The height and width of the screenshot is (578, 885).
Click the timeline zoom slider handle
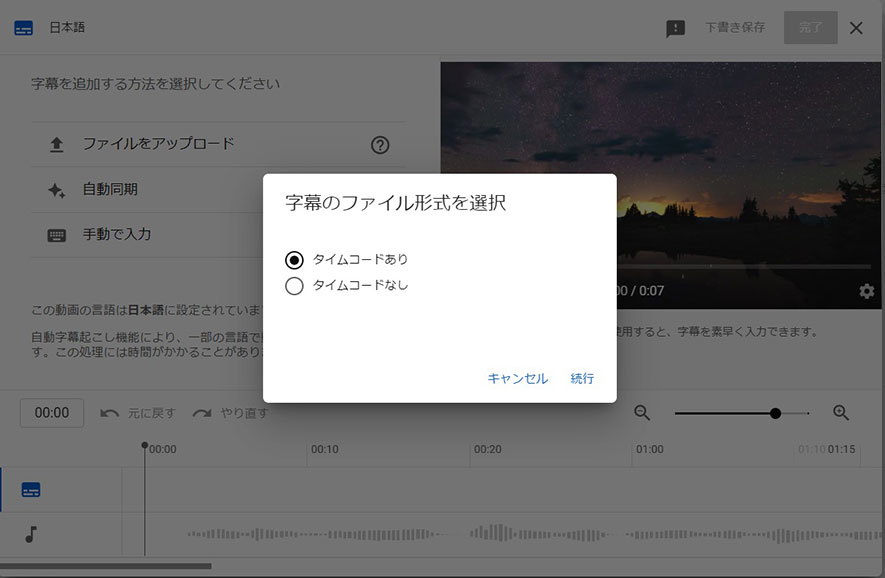coord(776,413)
